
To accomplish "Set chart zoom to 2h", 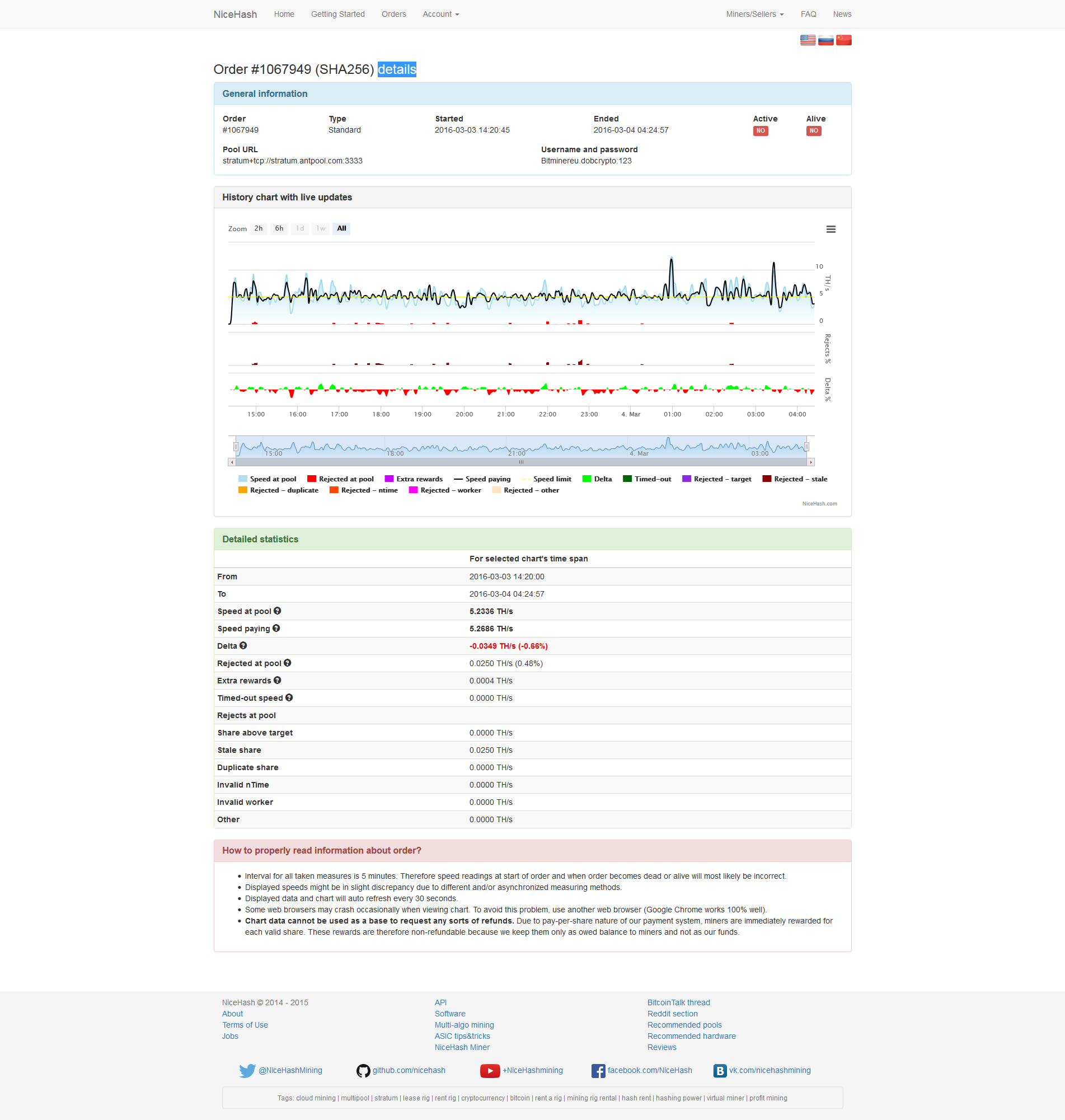I will 259,229.
